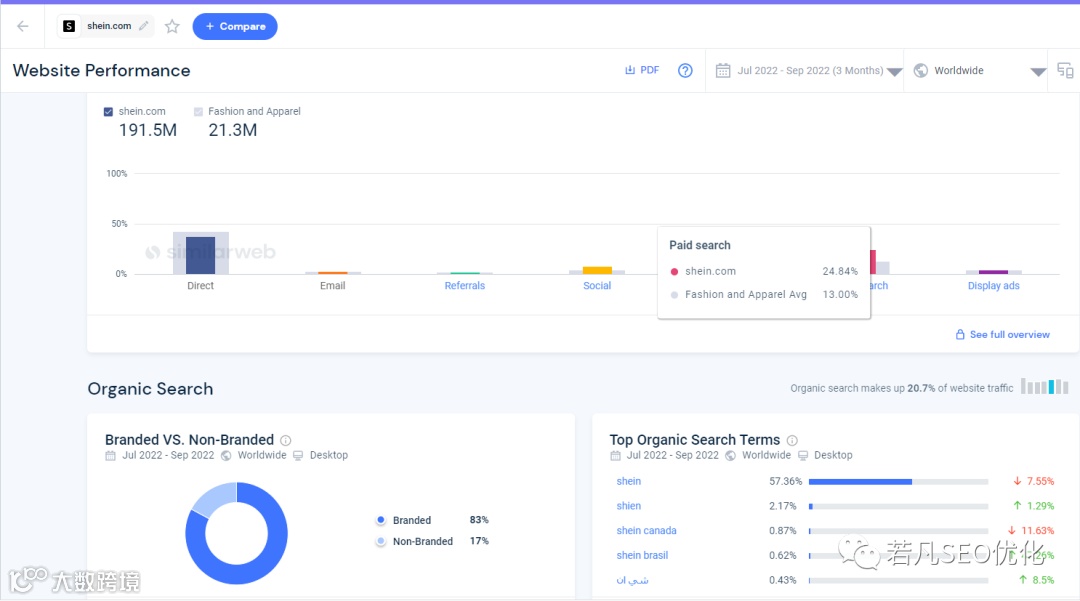Click the Branded legend dot
1080x601 pixels.
coord(381,520)
